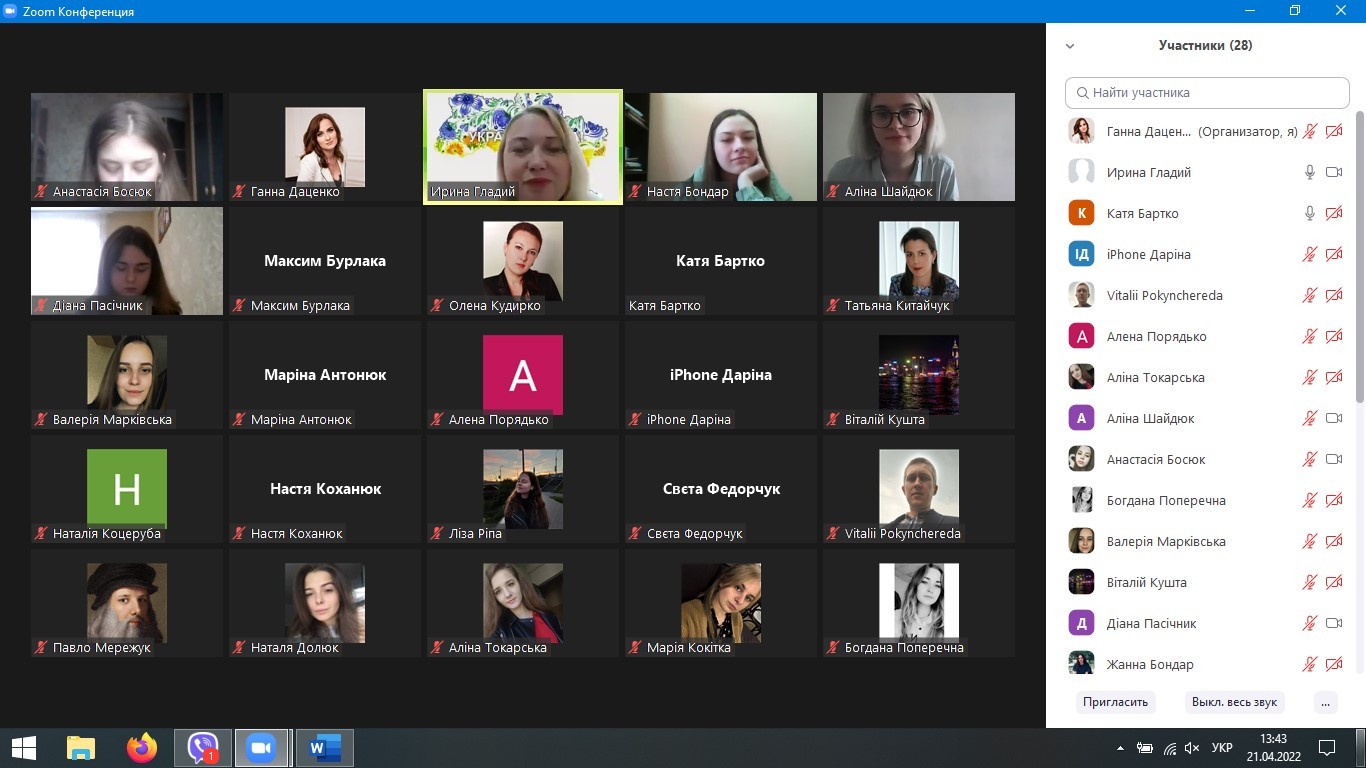1366x768 pixels.
Task: Collapse the Участники panel chevron
Action: (1070, 46)
